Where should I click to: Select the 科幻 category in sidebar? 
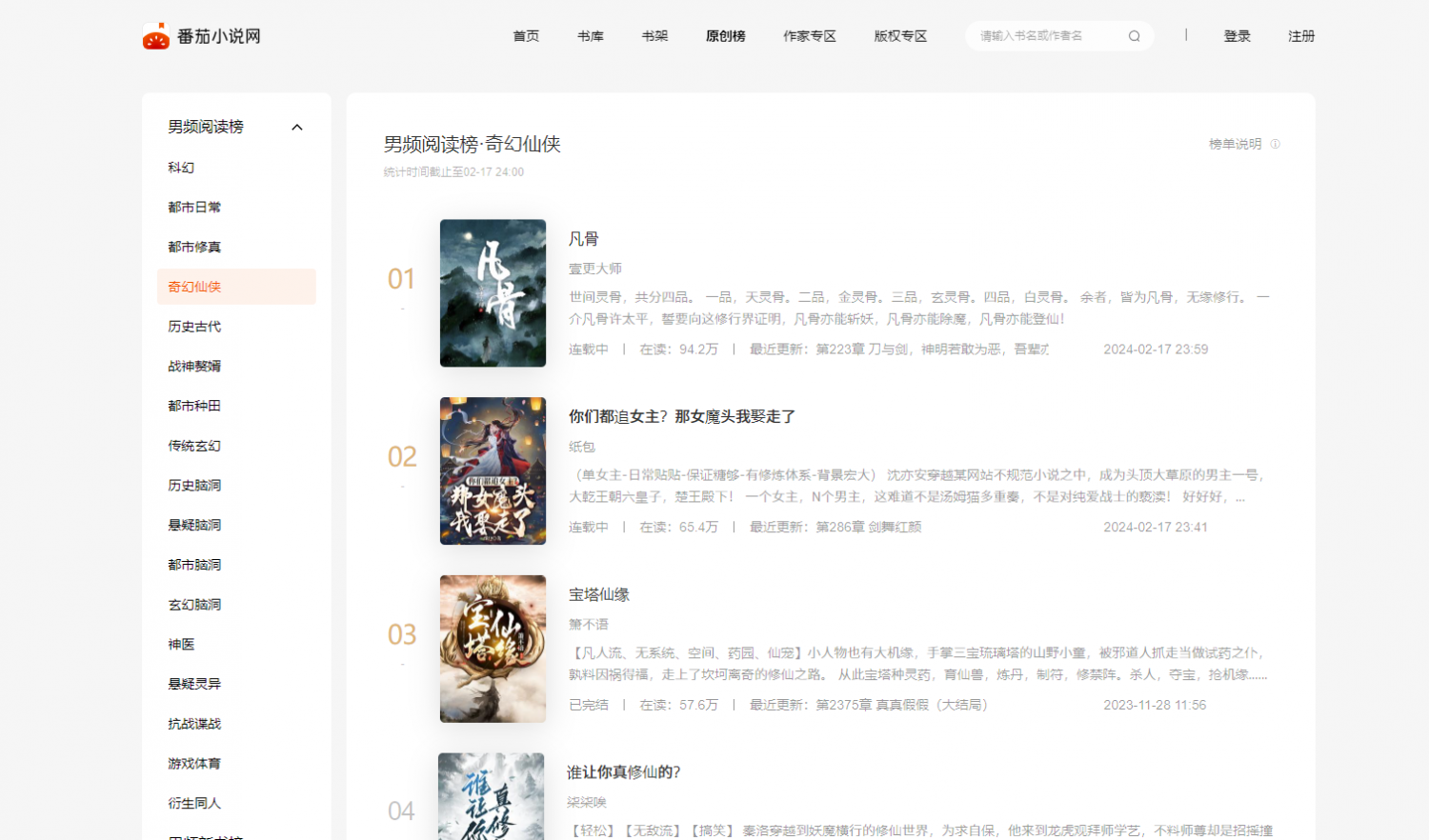pyautogui.click(x=181, y=168)
